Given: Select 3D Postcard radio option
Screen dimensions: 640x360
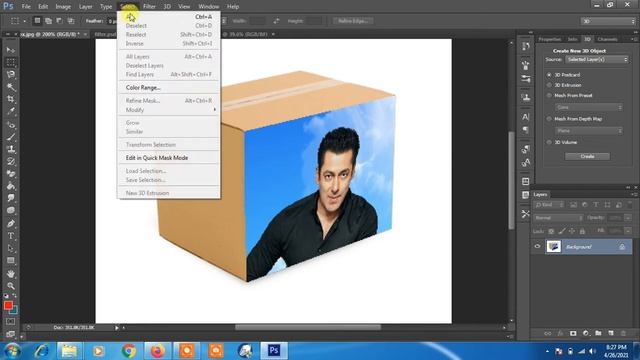Looking at the screenshot, I should tap(549, 75).
